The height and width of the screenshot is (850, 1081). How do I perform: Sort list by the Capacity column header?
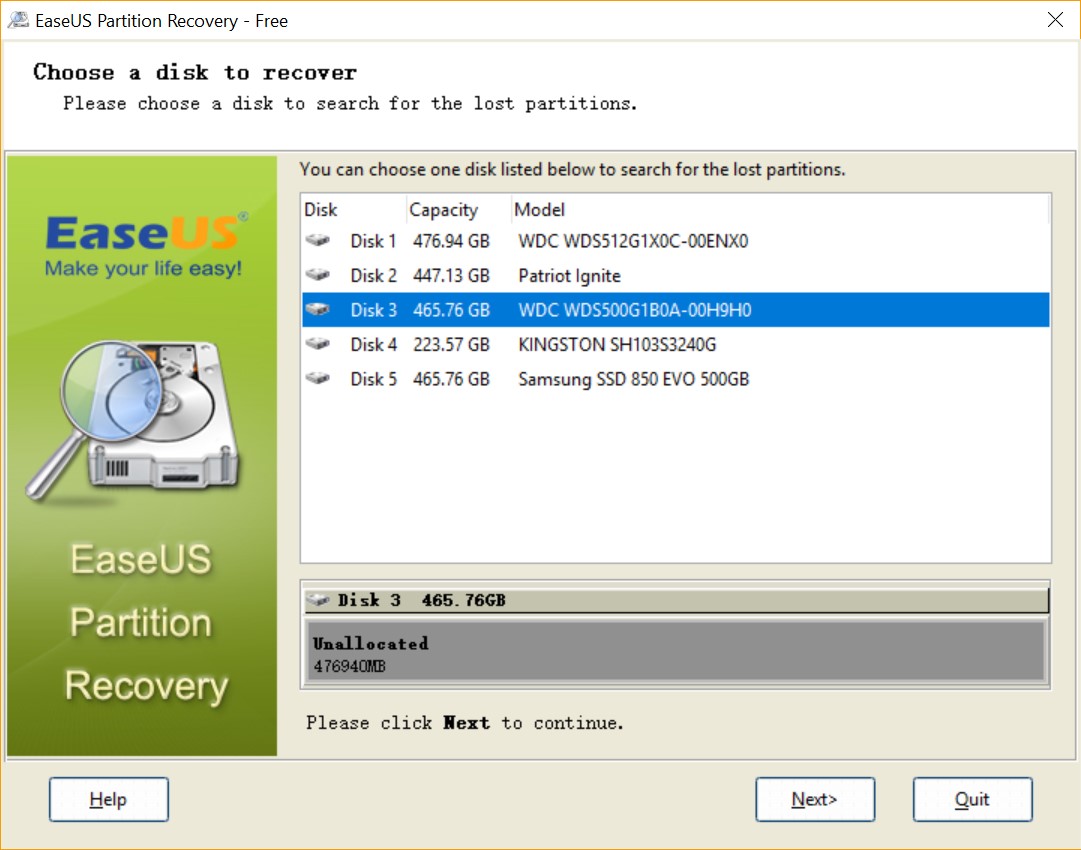tap(444, 210)
